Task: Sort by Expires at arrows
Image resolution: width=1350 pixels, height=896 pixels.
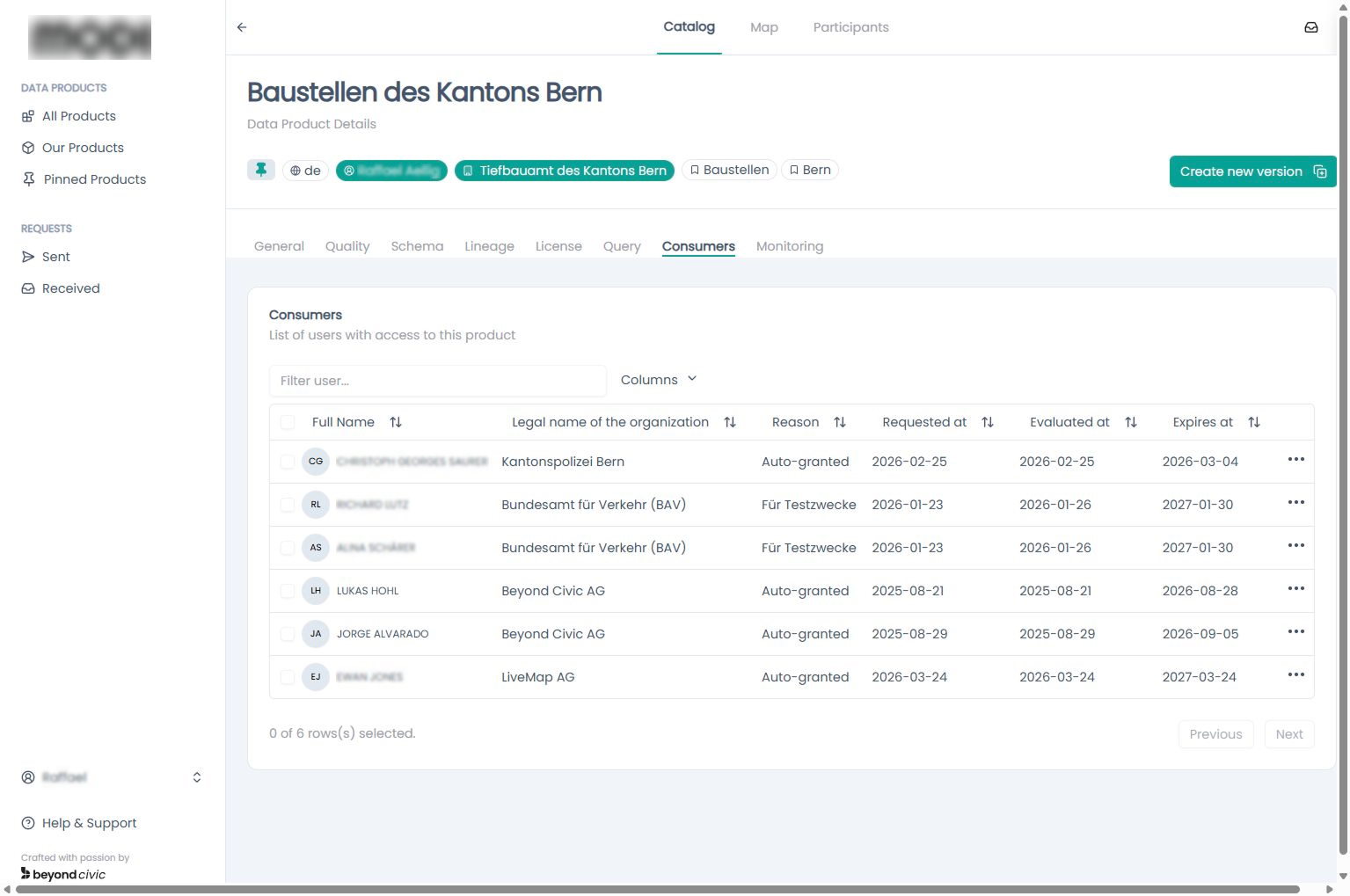Action: click(1254, 422)
